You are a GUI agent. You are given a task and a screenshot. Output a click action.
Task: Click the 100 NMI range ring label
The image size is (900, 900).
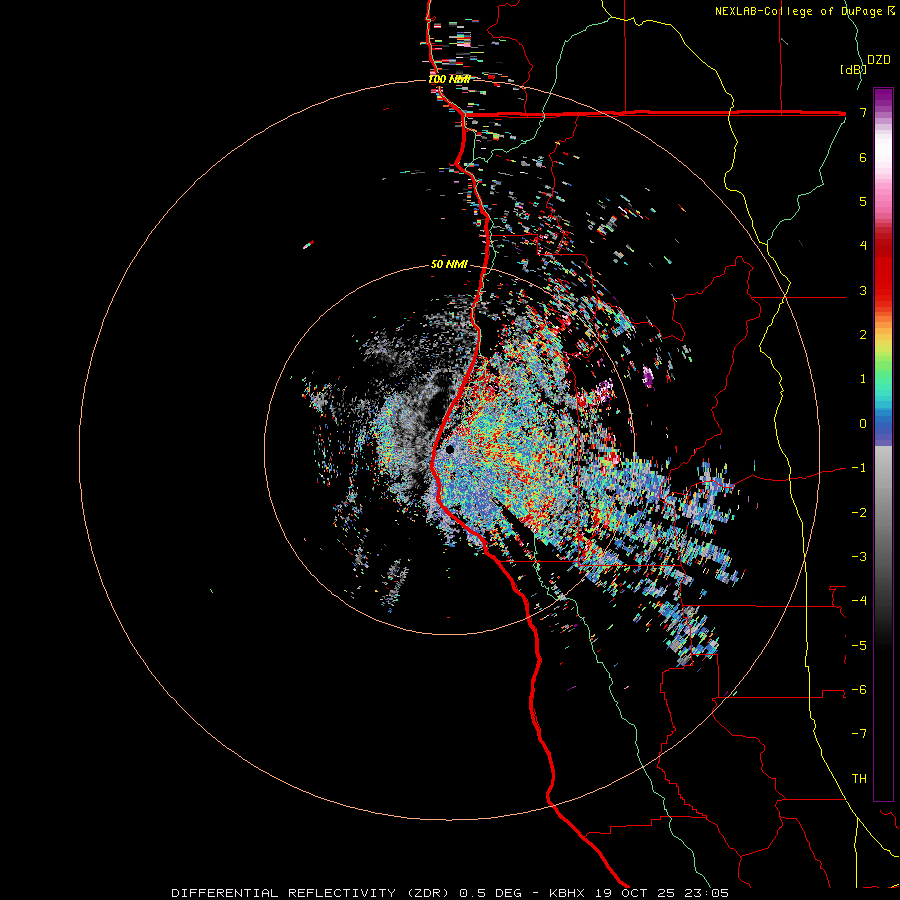449,79
